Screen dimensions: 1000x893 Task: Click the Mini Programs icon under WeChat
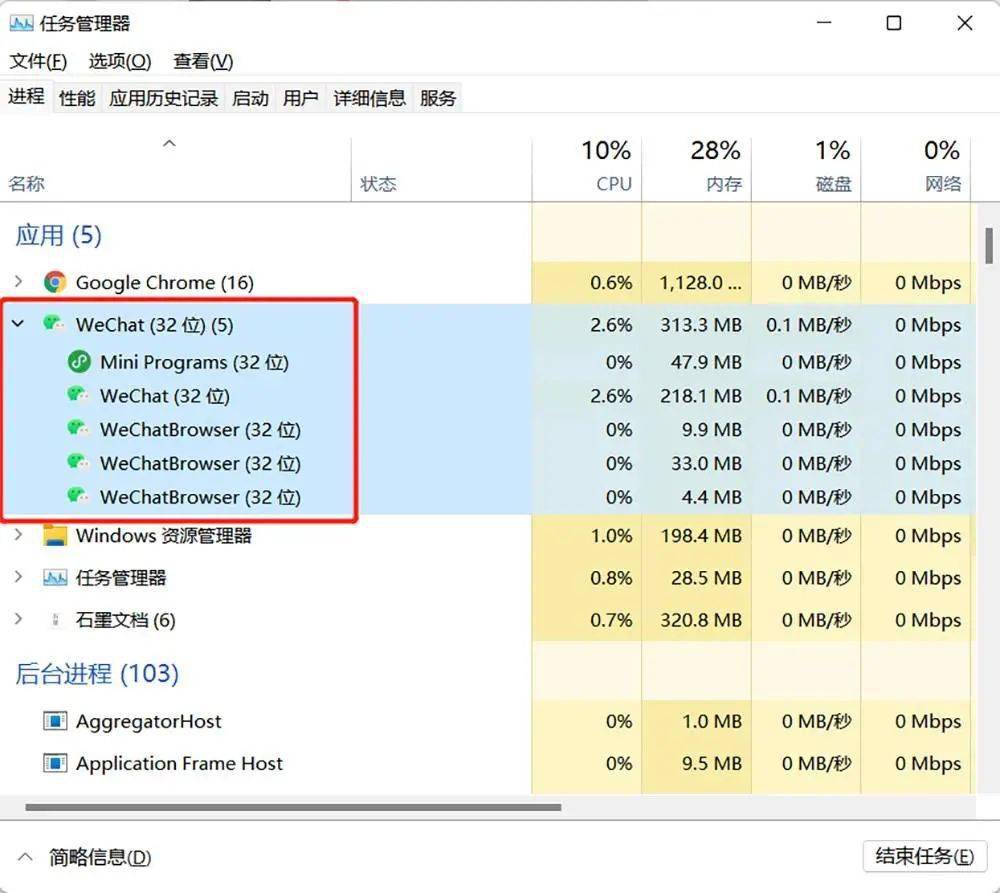(79, 362)
